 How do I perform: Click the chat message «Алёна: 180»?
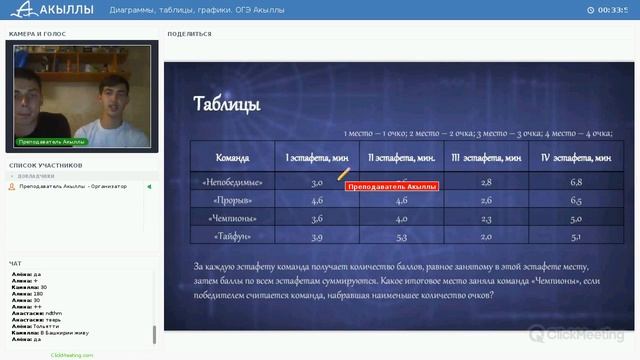pyautogui.click(x=27, y=293)
